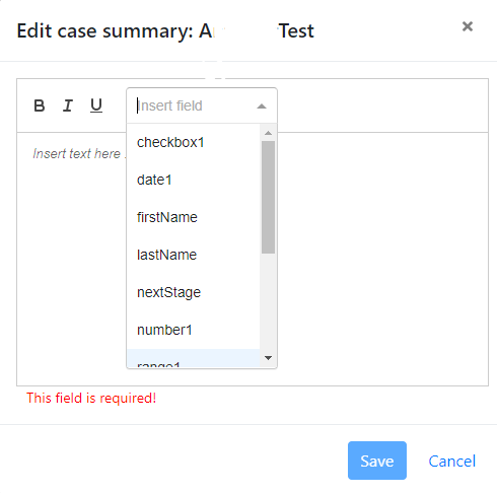
Task: Choose firstName in the dropdown list
Action: [x=193, y=217]
